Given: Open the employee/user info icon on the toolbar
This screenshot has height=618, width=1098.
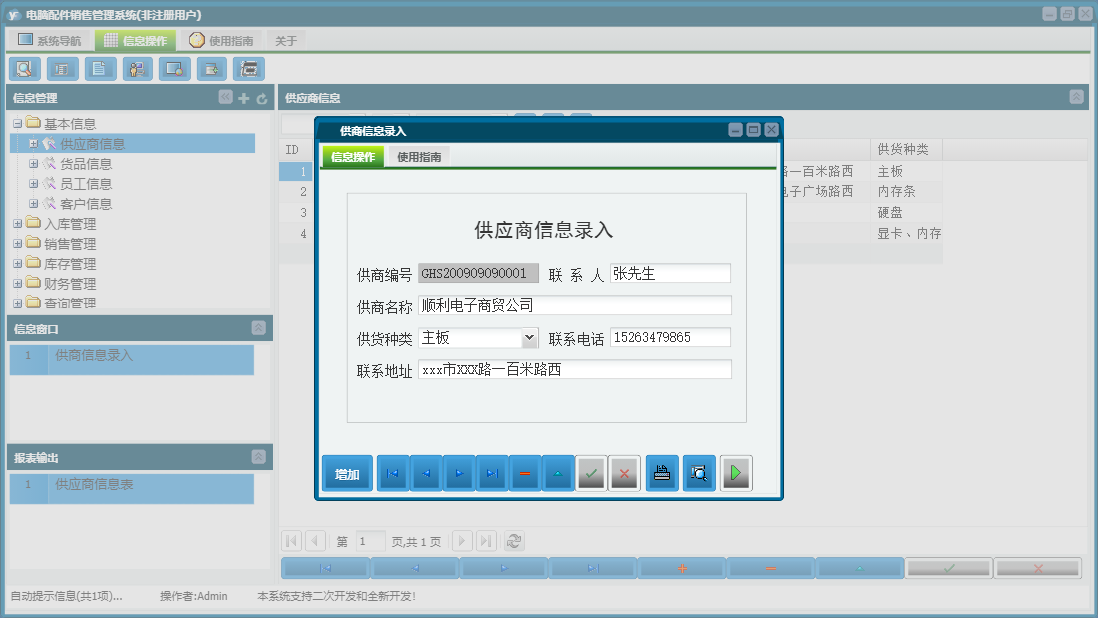Looking at the screenshot, I should pyautogui.click(x=135, y=68).
